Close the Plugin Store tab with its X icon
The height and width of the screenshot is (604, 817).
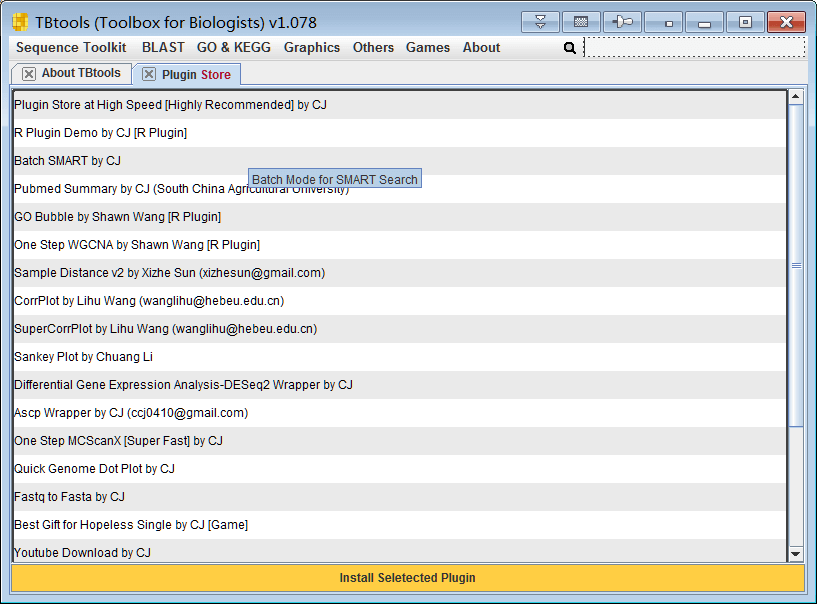coord(148,74)
